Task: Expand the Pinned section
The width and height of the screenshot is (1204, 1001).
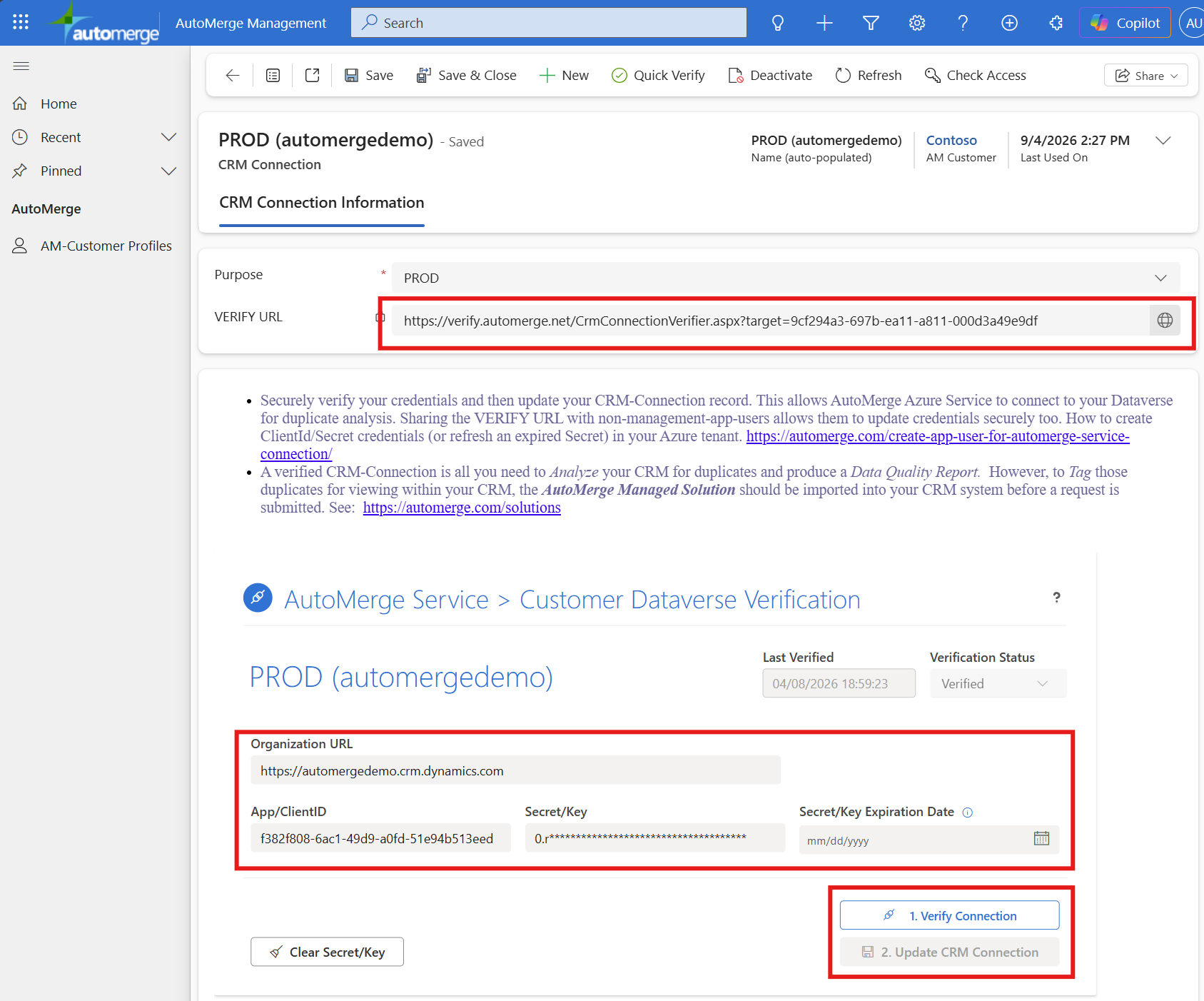Action: [x=168, y=171]
